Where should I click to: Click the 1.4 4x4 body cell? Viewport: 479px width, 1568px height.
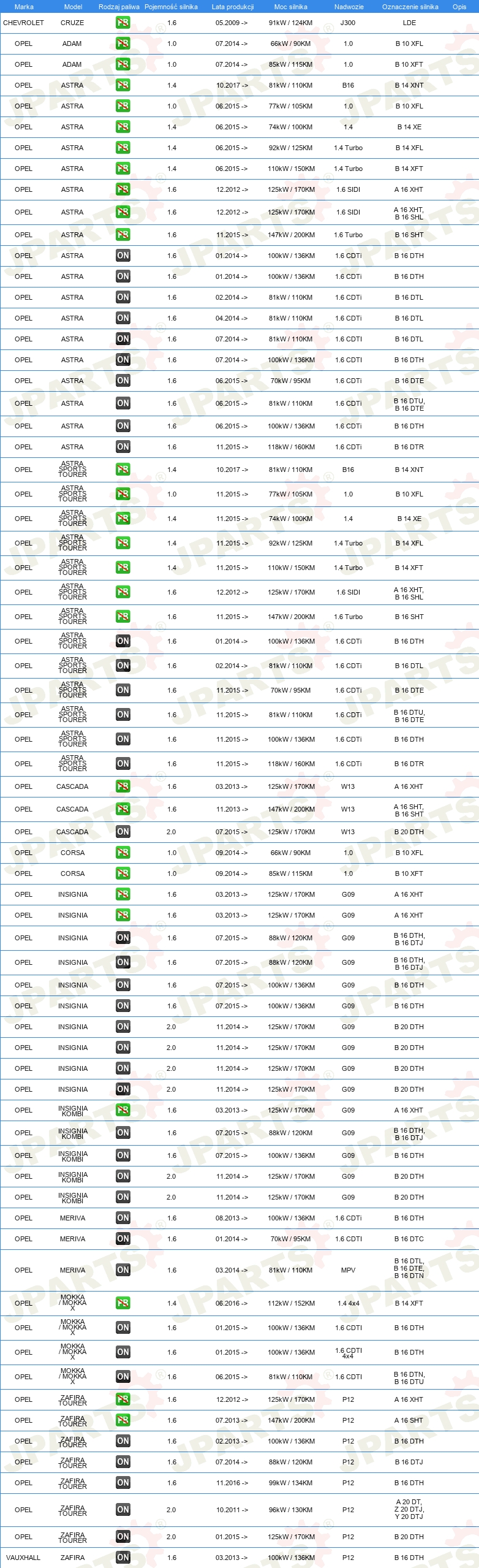(x=348, y=1303)
